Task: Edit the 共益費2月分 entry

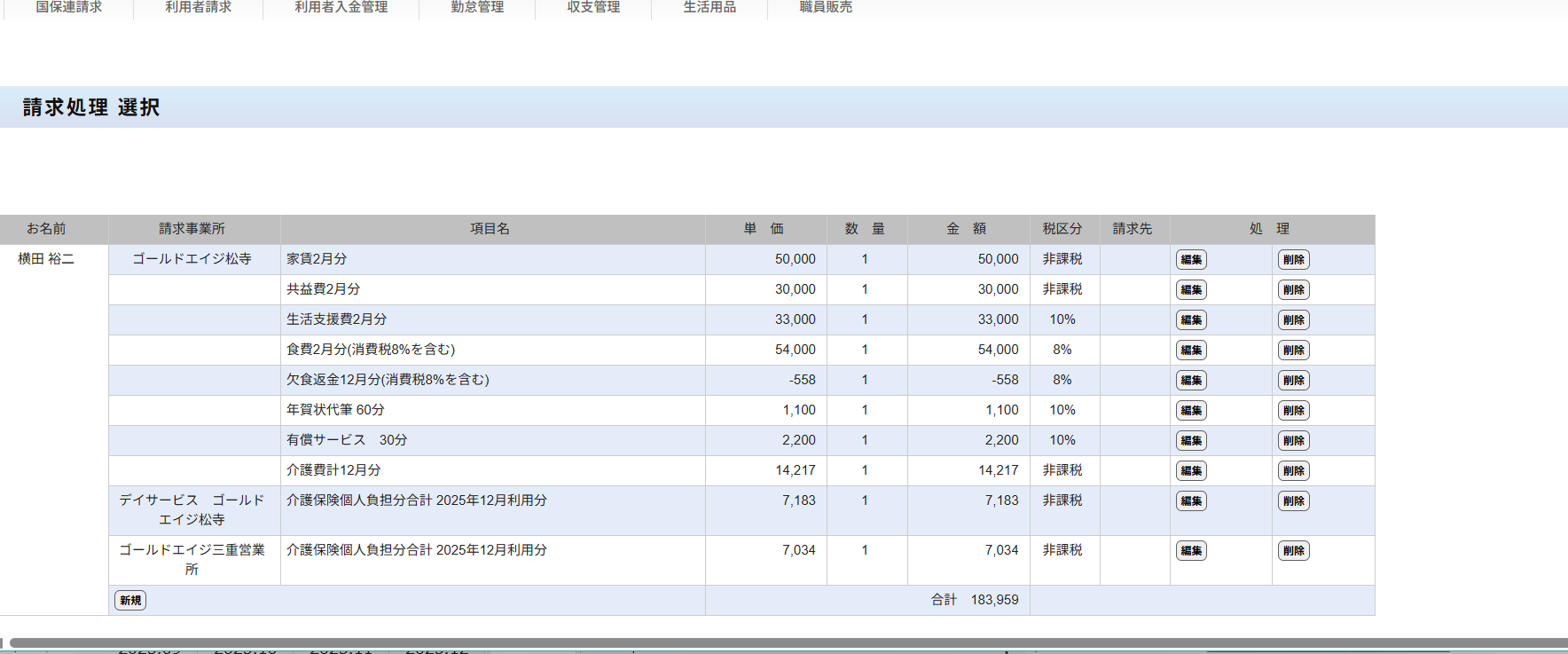Action: click(1191, 290)
